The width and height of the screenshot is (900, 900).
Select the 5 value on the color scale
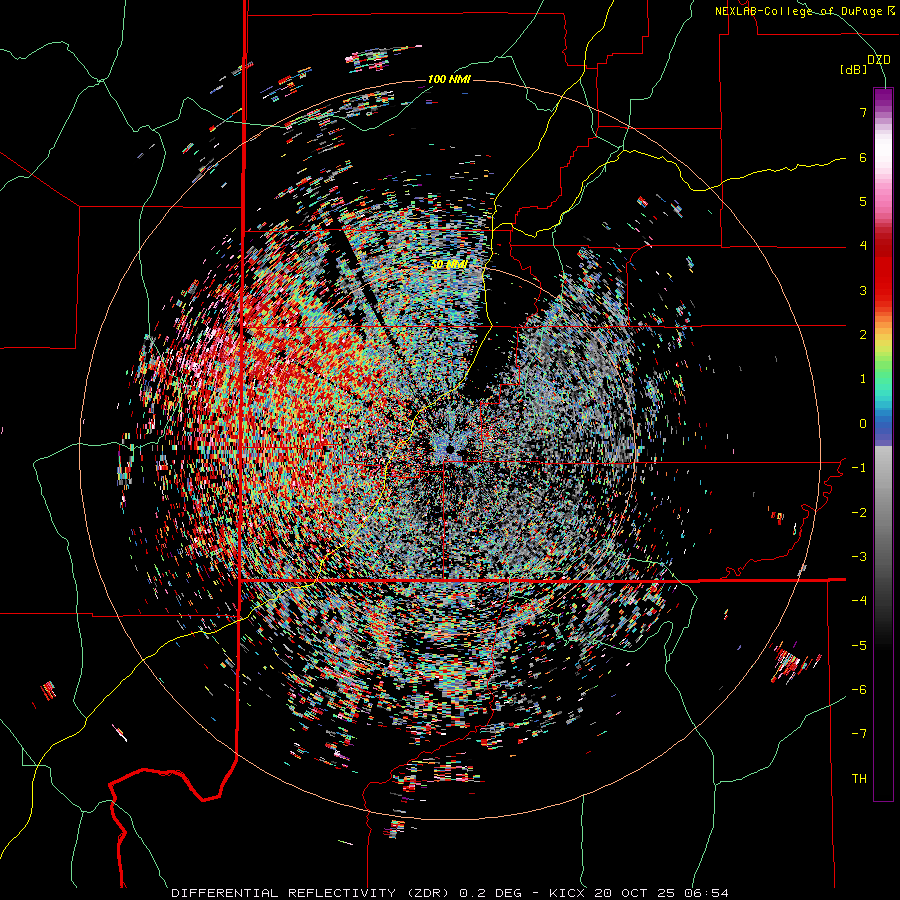[x=863, y=201]
